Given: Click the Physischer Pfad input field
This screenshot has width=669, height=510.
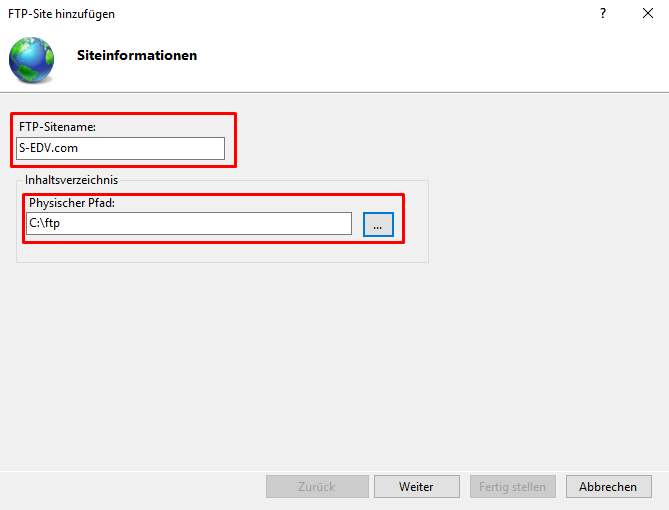Looking at the screenshot, I should [189, 223].
